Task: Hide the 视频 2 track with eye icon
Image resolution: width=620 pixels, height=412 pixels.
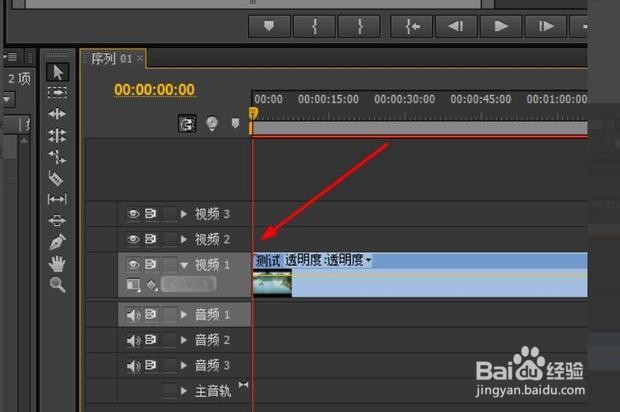Action: click(133, 239)
